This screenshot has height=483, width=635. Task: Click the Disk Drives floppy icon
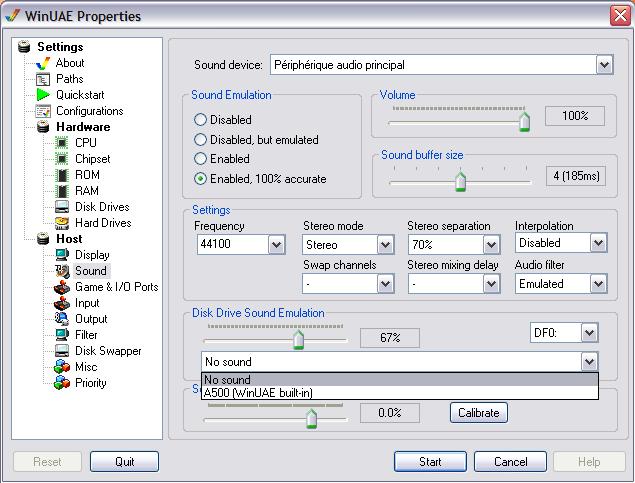(x=62, y=207)
